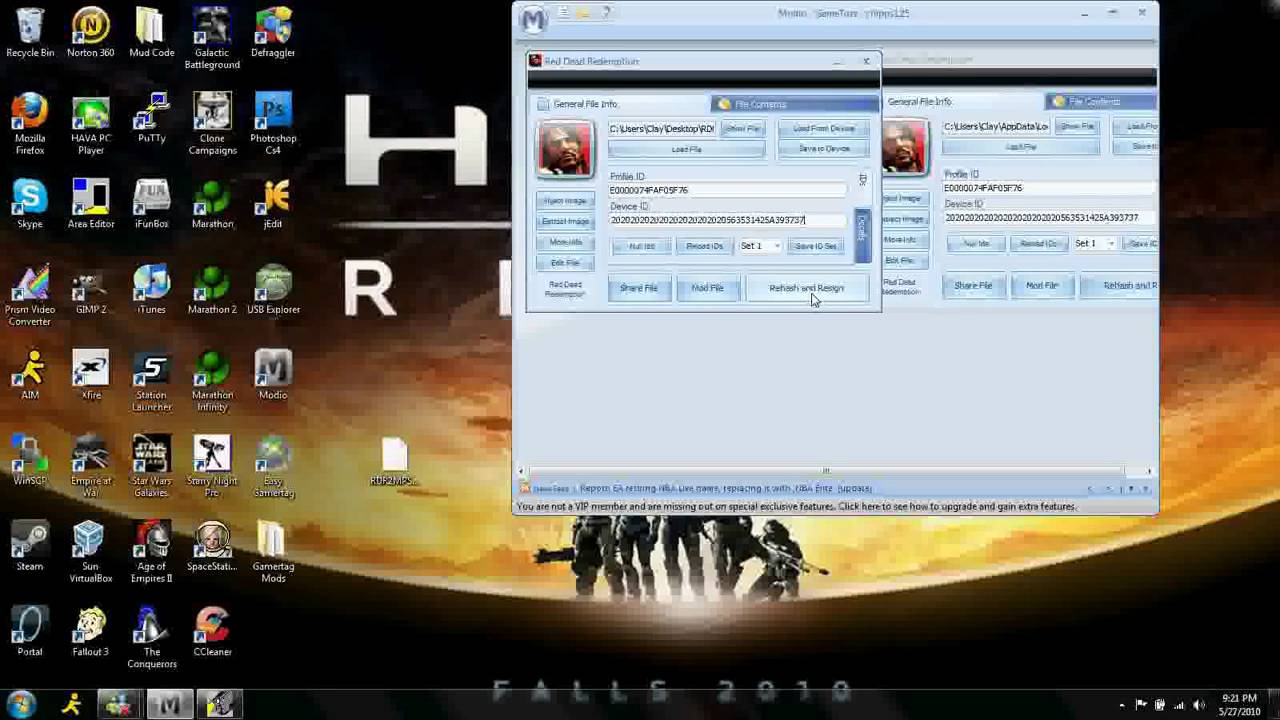Click the blue vertical side tab beside Device ID
The width and height of the screenshot is (1280, 720).
pyautogui.click(x=862, y=236)
